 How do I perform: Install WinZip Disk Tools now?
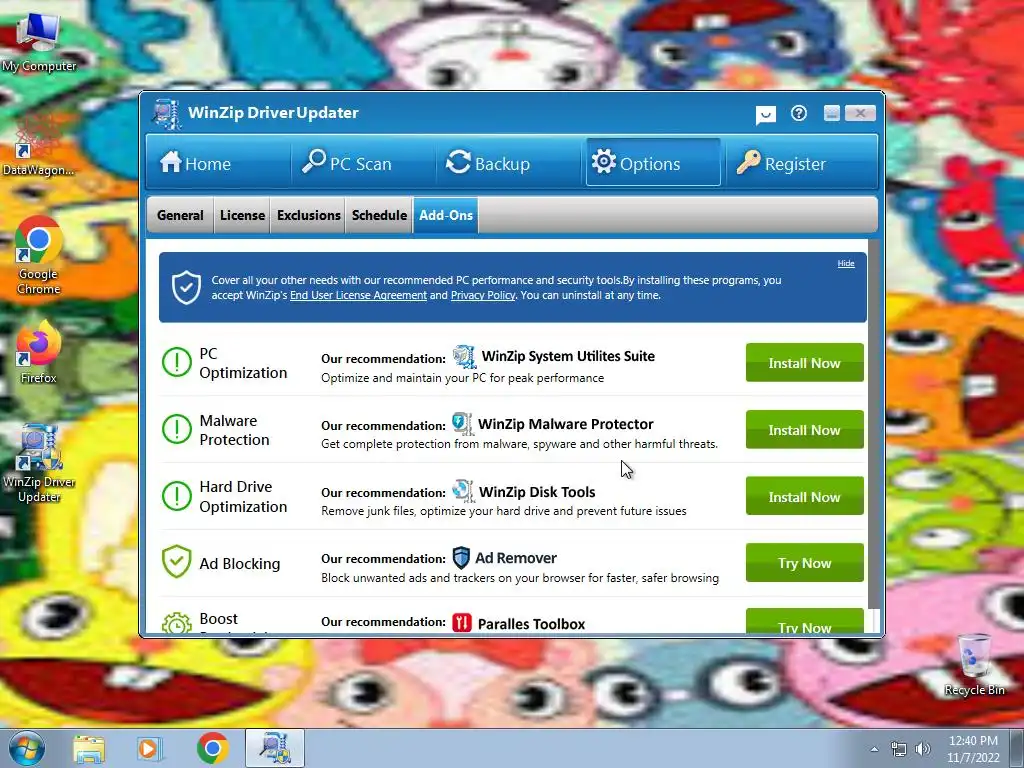click(805, 496)
